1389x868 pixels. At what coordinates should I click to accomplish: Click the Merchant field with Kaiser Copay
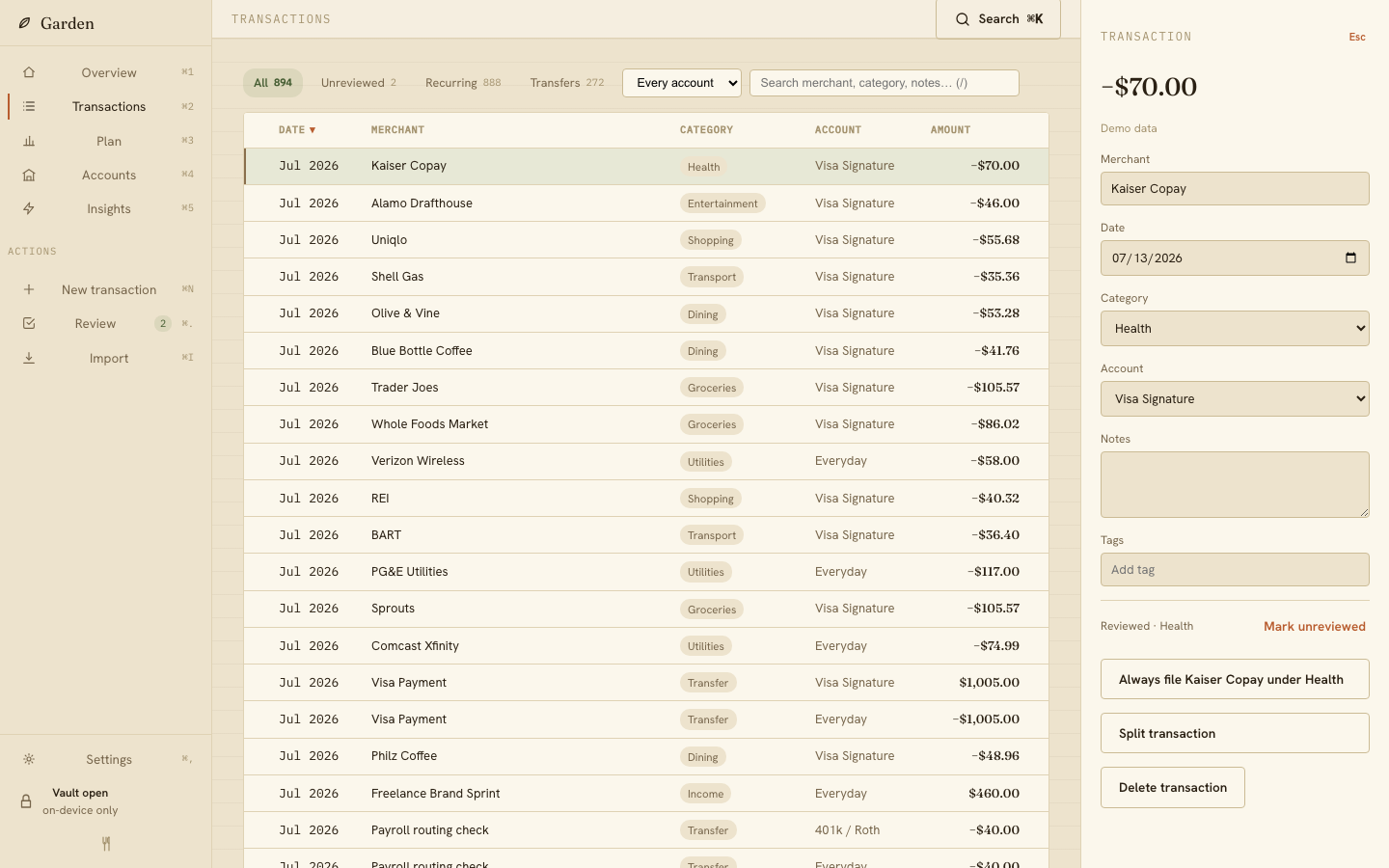click(1235, 189)
